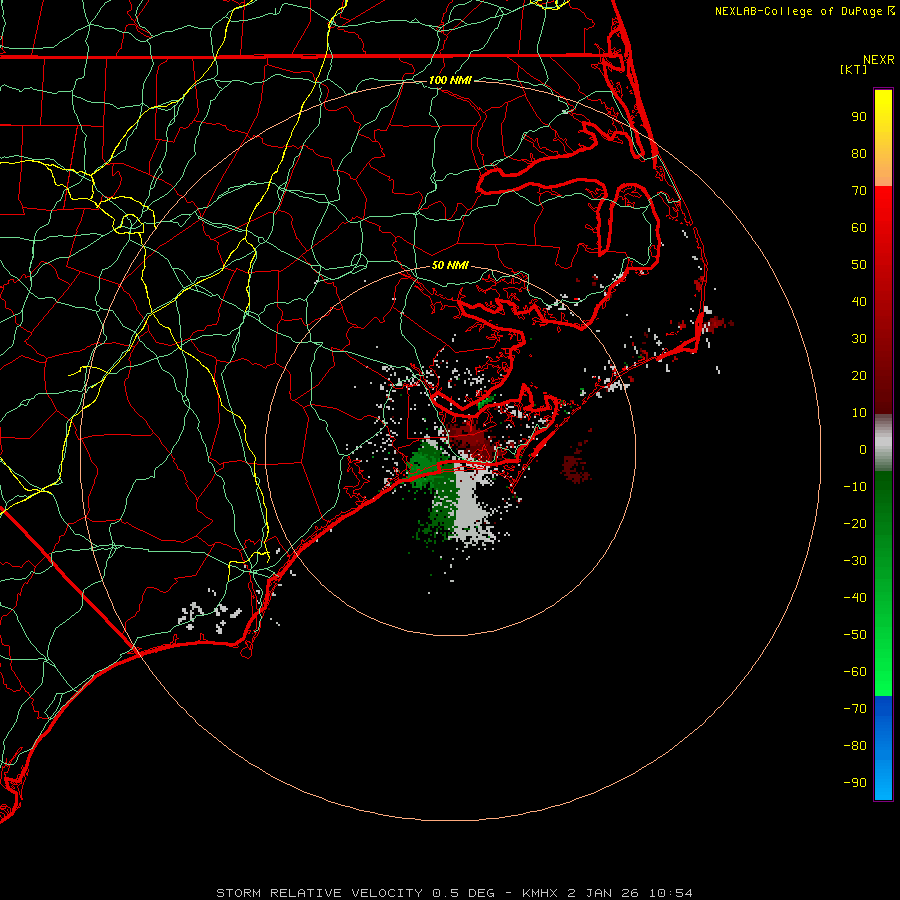Click the NEXR label above the color bar
The height and width of the screenshot is (900, 900).
click(x=879, y=60)
